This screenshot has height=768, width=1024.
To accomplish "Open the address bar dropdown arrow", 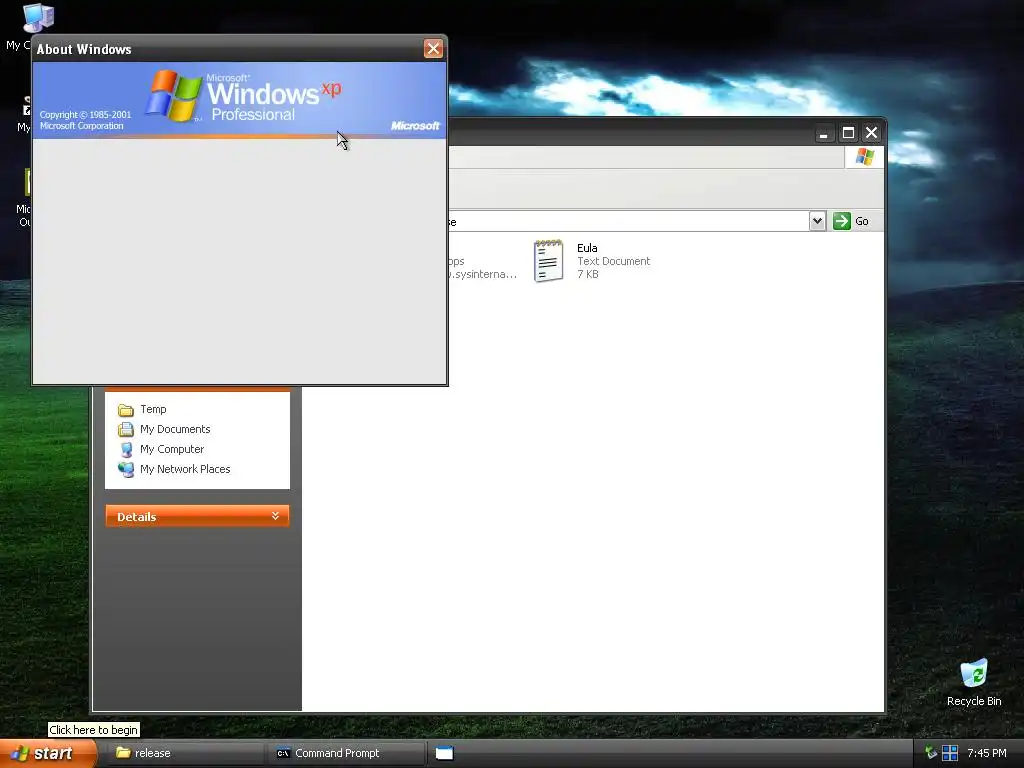I will coord(817,221).
